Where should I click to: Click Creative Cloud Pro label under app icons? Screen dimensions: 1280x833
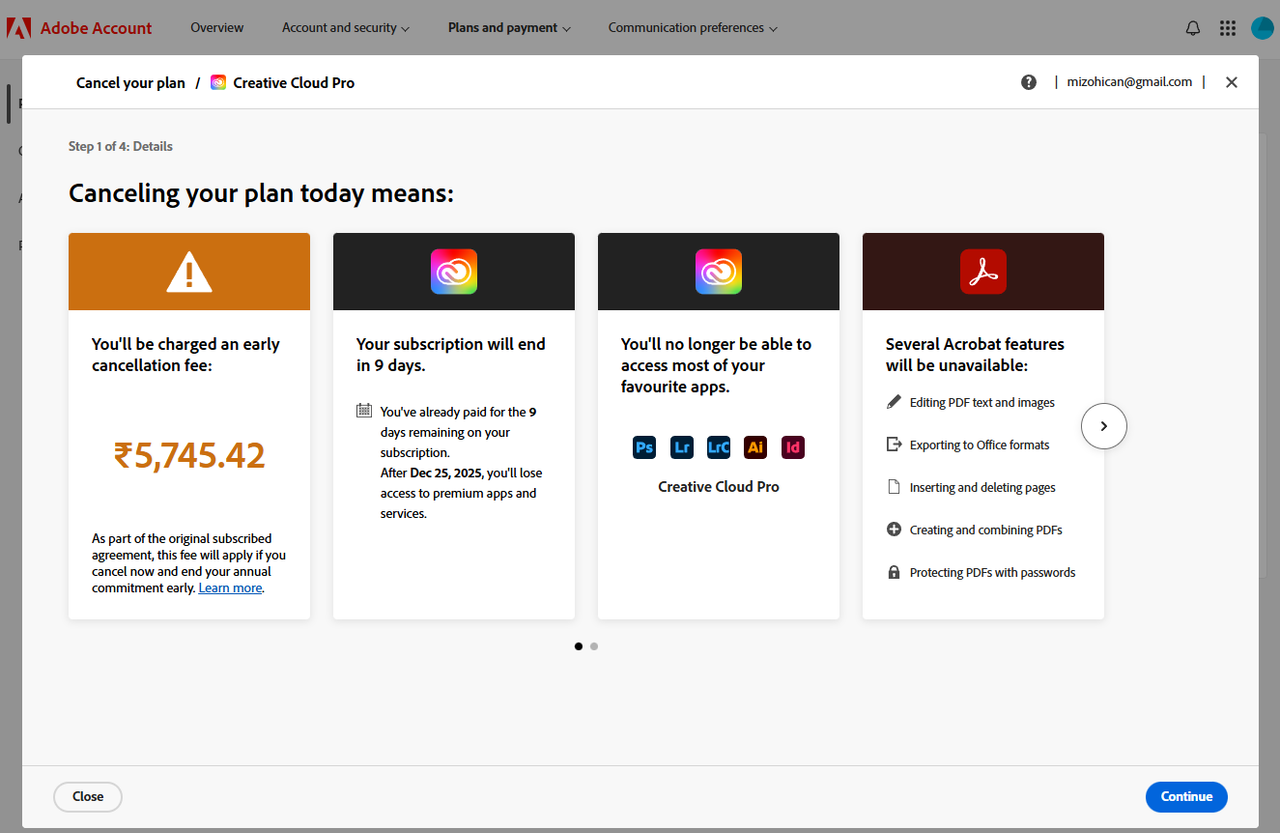(719, 487)
